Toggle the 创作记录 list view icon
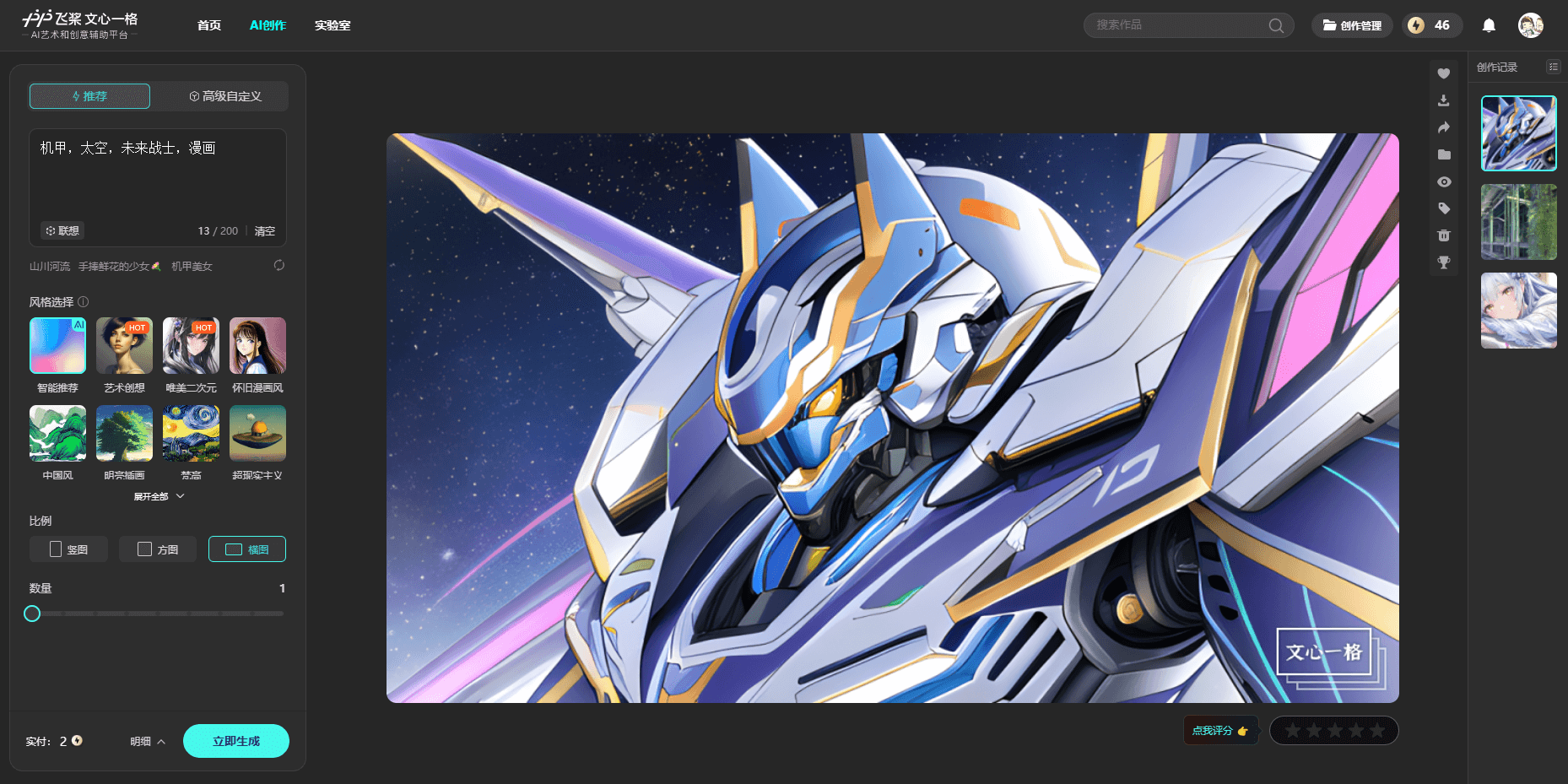The width and height of the screenshot is (1568, 784). 1553,67
